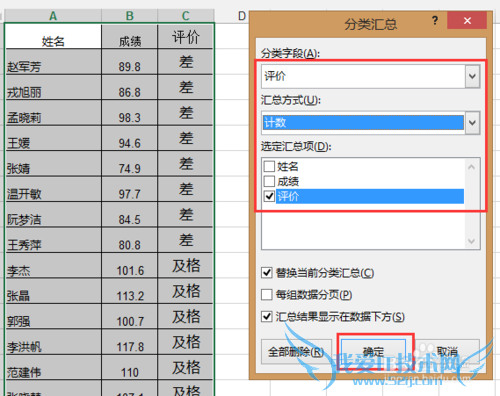Click score cell 74.9
Image resolution: width=500 pixels, height=396 pixels.
pyautogui.click(x=130, y=164)
